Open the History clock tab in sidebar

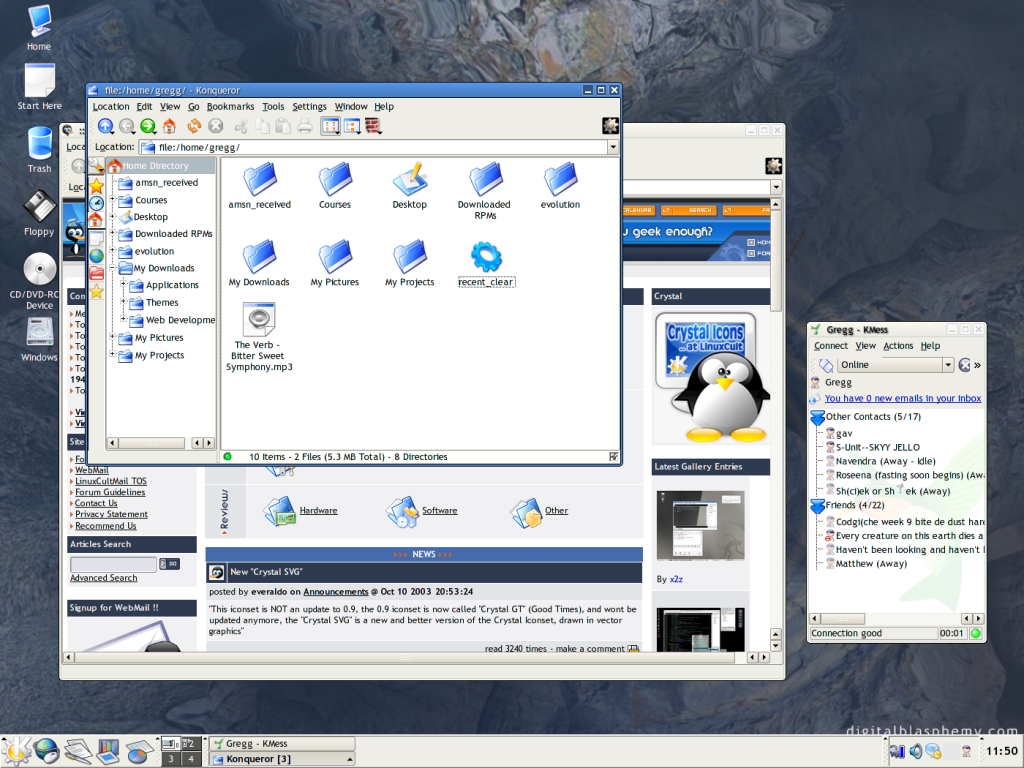click(96, 203)
